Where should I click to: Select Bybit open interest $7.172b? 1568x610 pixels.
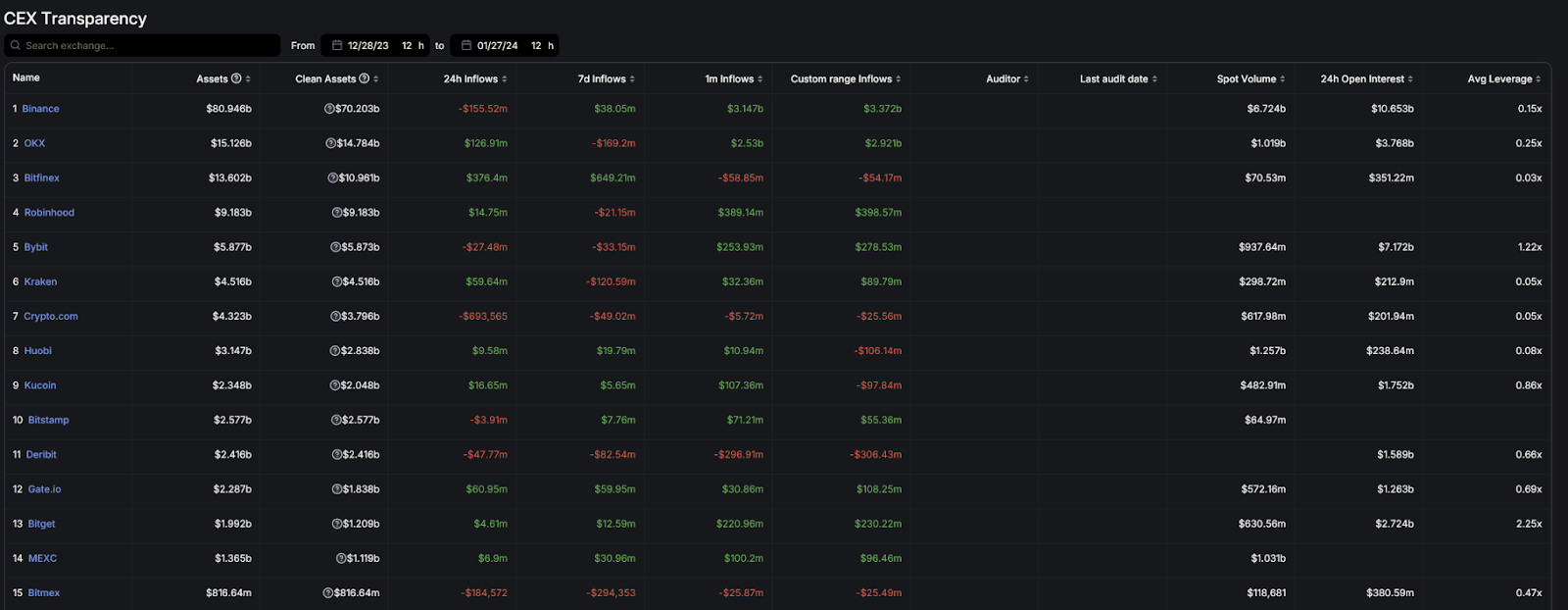(1396, 247)
